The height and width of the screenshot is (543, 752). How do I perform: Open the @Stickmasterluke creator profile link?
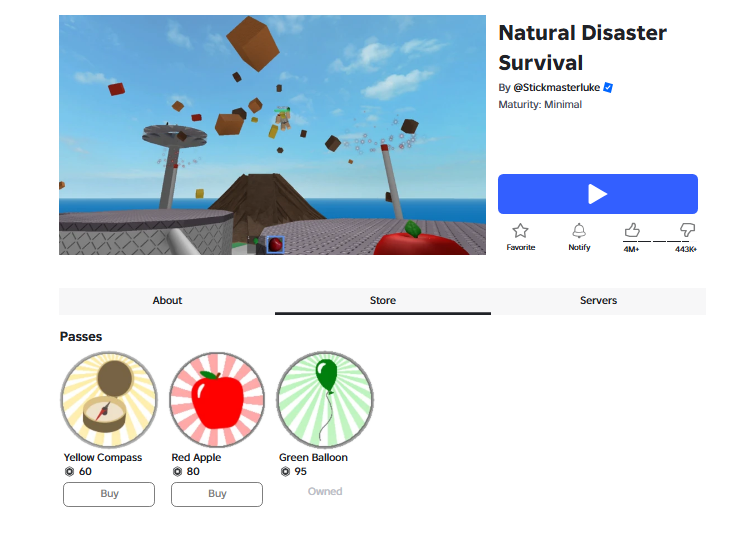pyautogui.click(x=556, y=87)
